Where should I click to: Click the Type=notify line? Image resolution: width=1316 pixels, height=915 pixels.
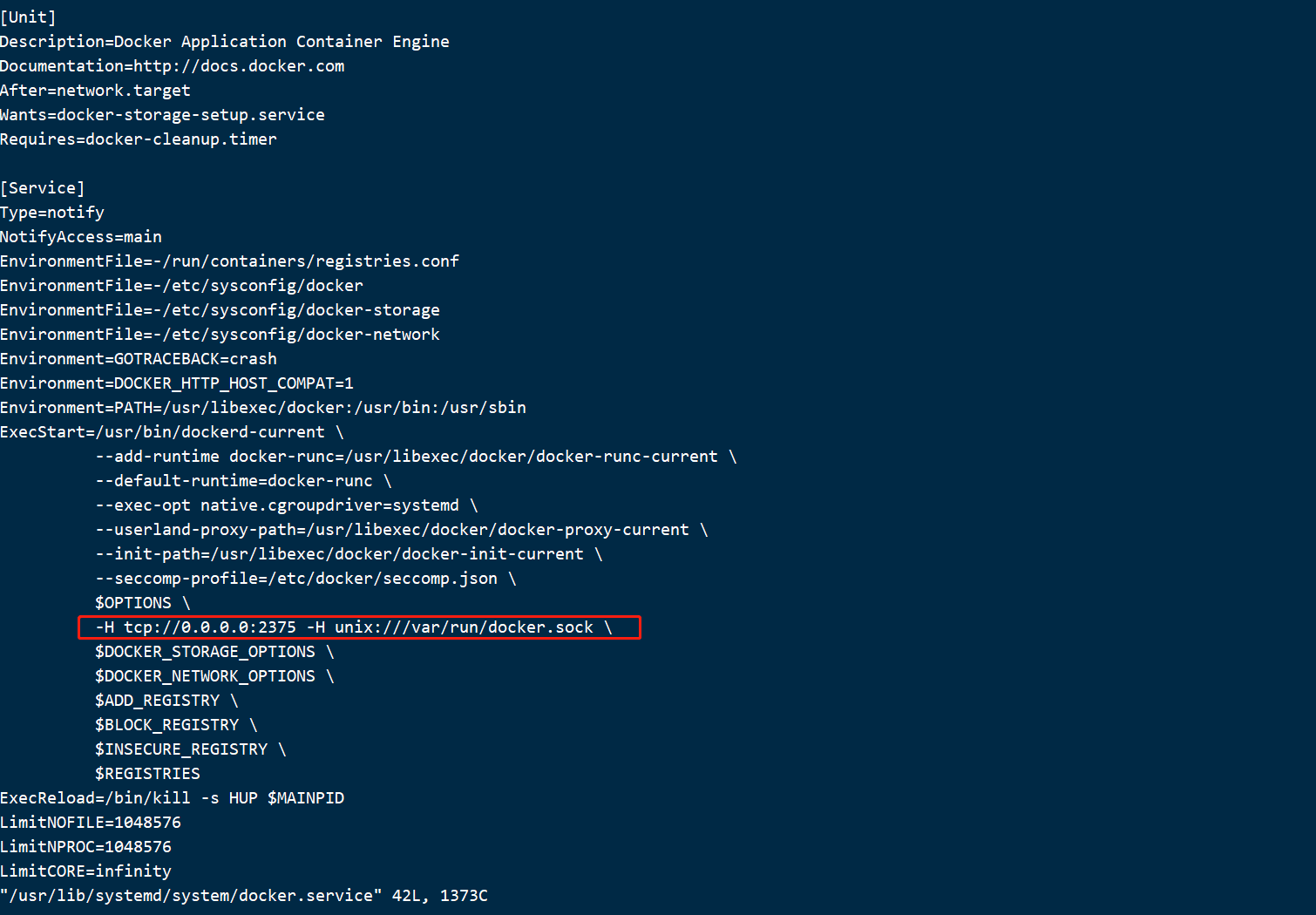52,213
